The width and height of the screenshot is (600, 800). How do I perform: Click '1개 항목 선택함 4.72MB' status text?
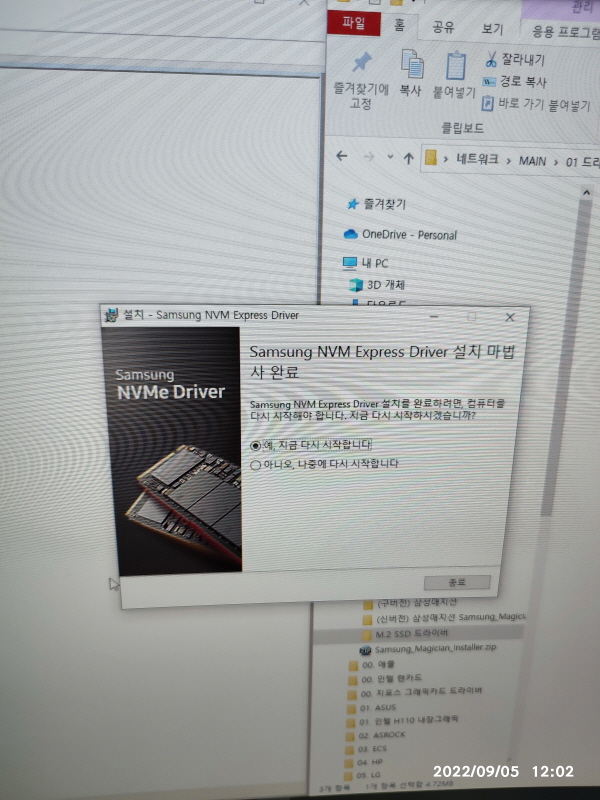pyautogui.click(x=409, y=786)
